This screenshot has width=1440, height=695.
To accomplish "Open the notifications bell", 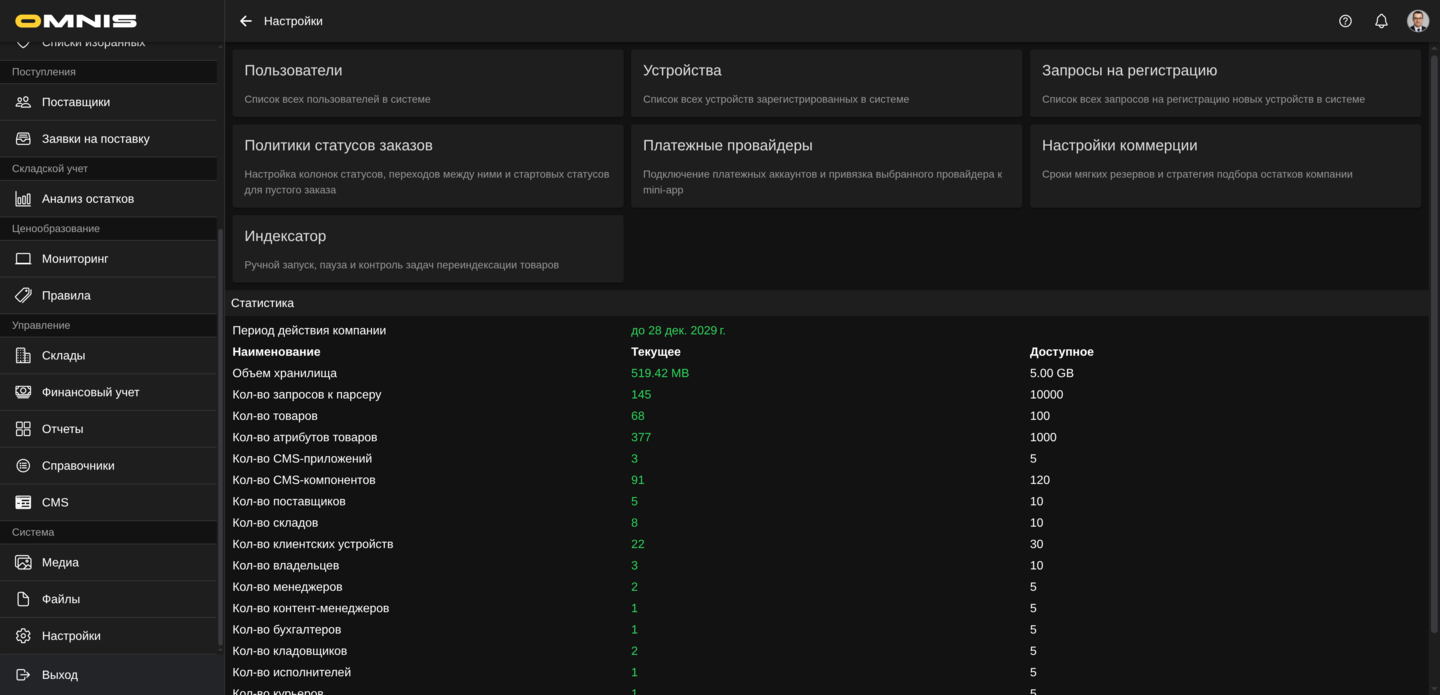I will [1381, 21].
